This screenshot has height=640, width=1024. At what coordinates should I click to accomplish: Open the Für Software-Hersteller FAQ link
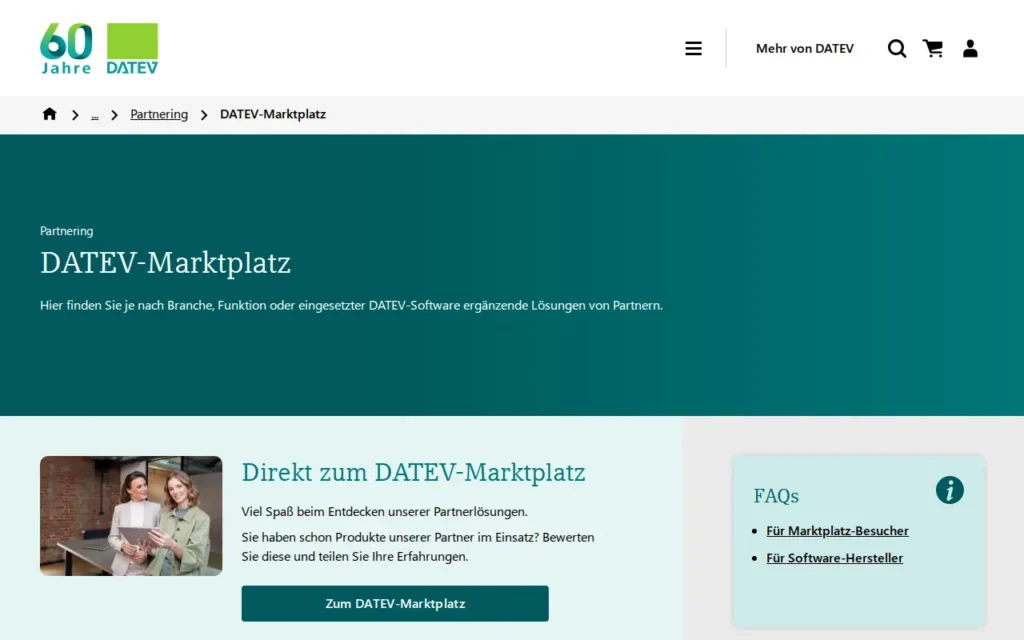835,558
